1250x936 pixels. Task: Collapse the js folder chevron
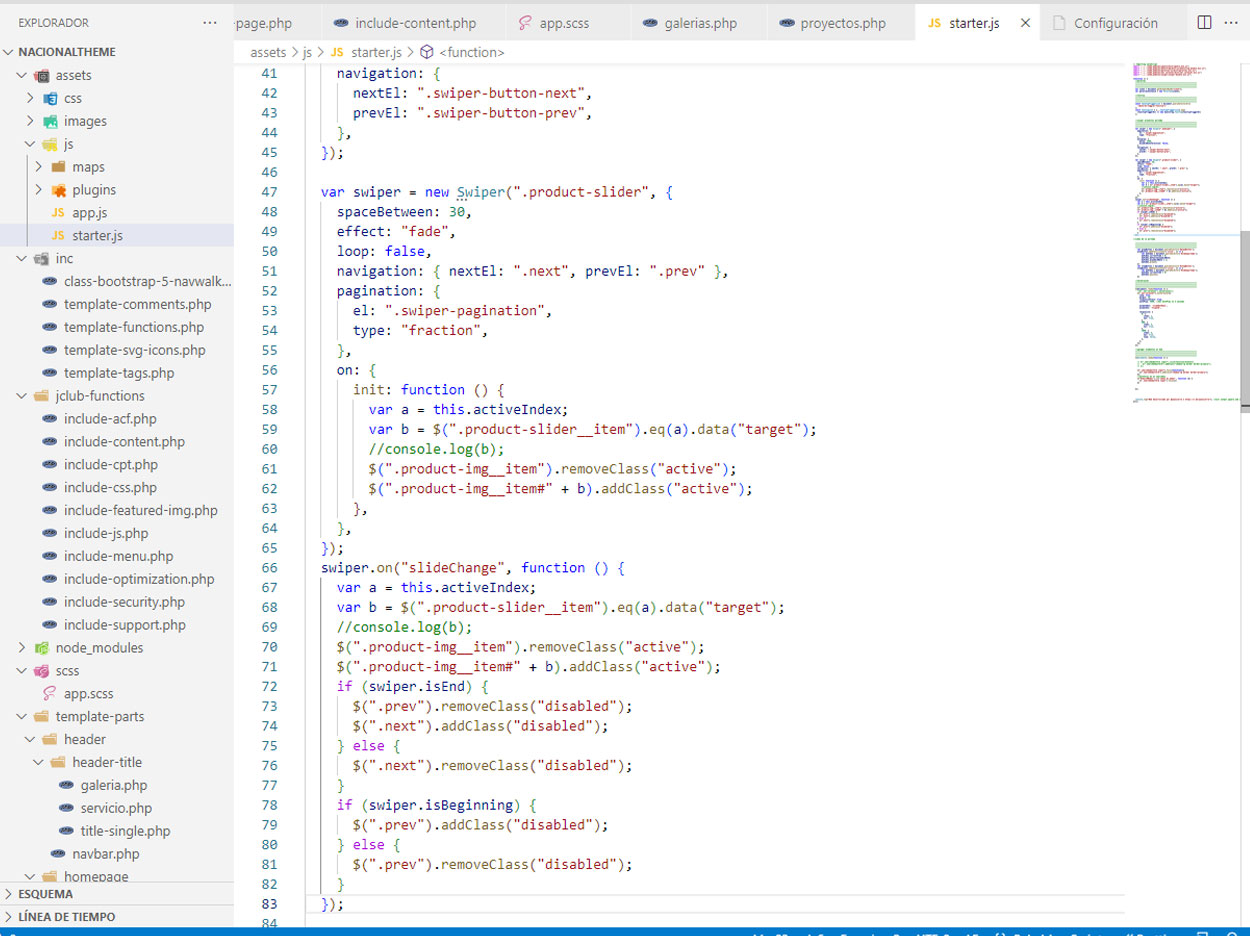point(31,144)
